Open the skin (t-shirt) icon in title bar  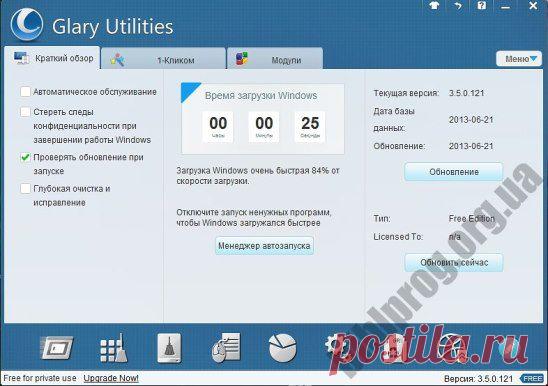click(x=434, y=6)
